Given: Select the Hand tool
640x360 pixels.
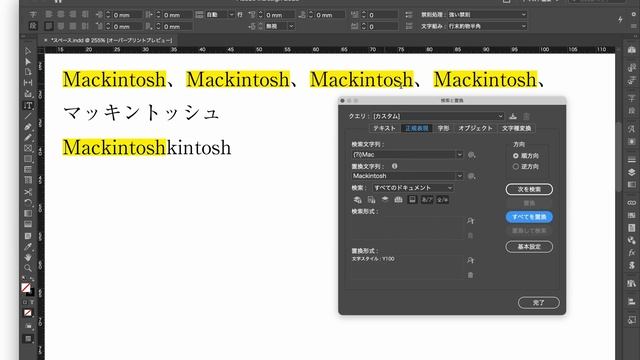Looking at the screenshot, I should pyautogui.click(x=28, y=257).
